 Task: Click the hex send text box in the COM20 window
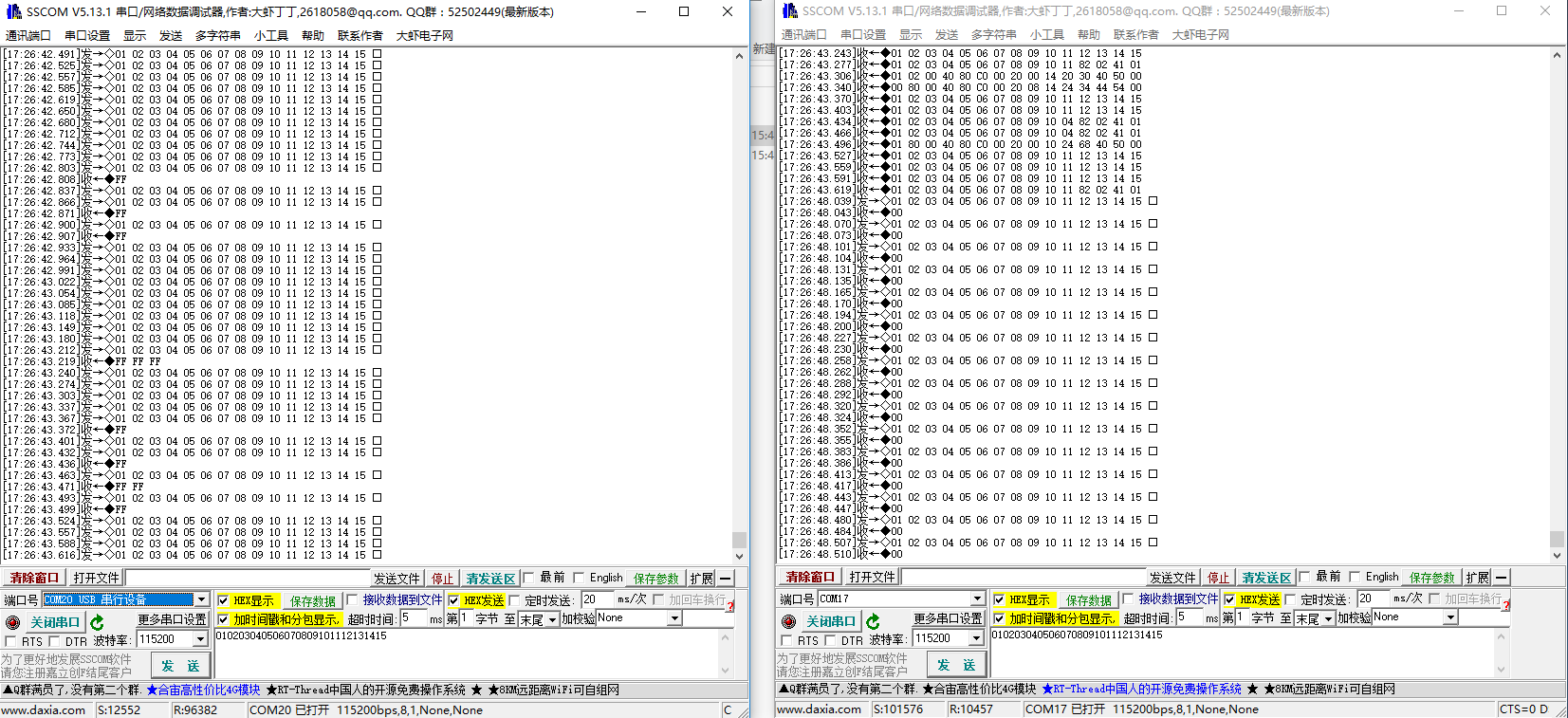[465, 651]
